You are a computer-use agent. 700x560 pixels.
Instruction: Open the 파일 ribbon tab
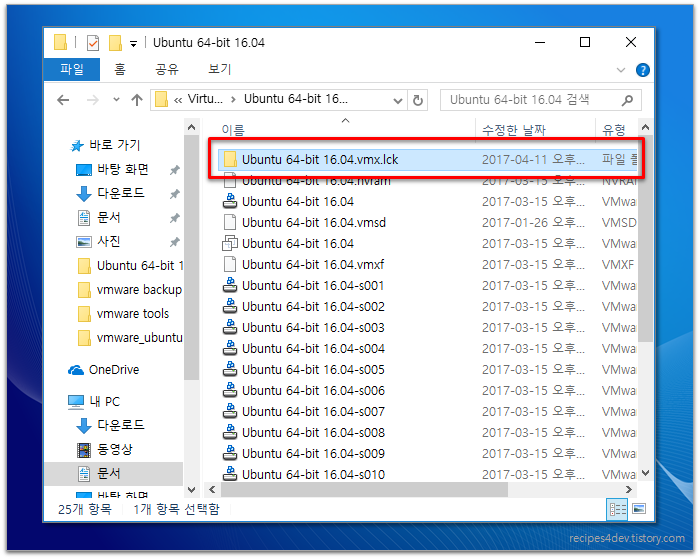tap(72, 69)
